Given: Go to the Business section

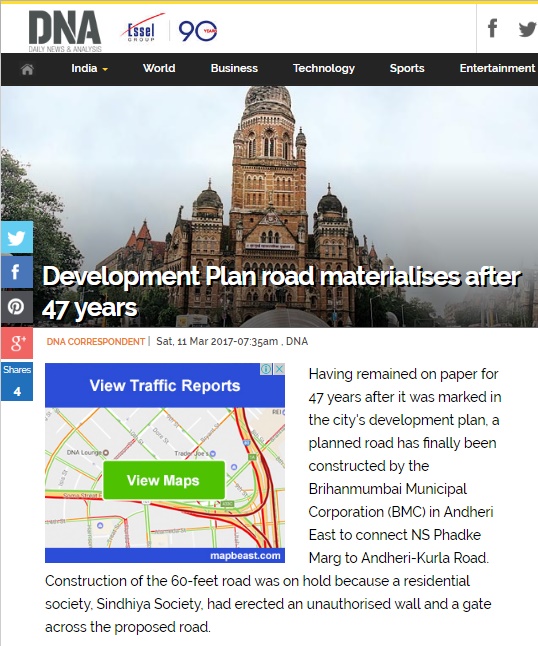Looking at the screenshot, I should [x=234, y=68].
